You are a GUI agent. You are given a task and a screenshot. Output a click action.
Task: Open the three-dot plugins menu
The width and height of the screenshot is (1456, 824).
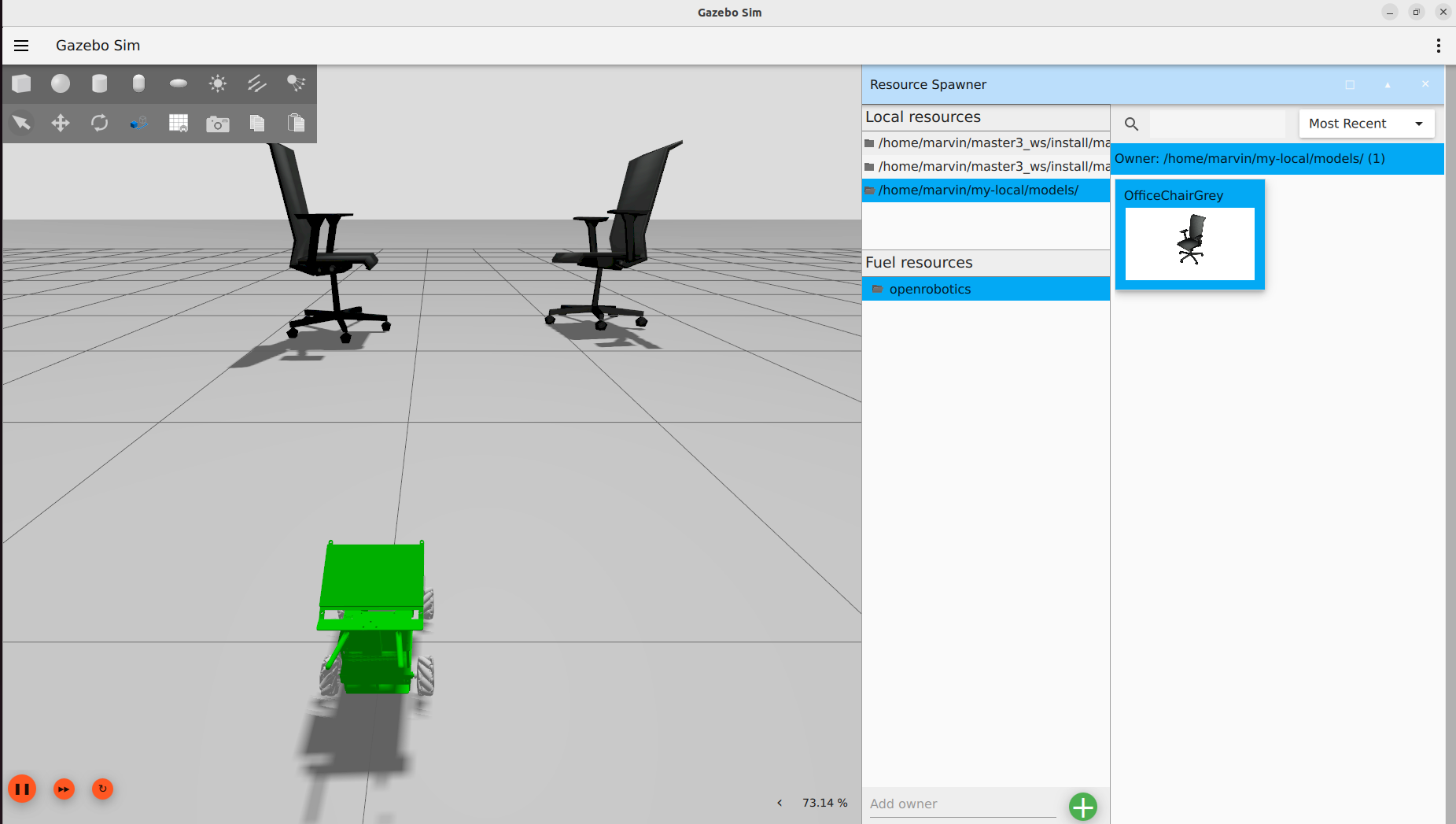(x=1438, y=46)
